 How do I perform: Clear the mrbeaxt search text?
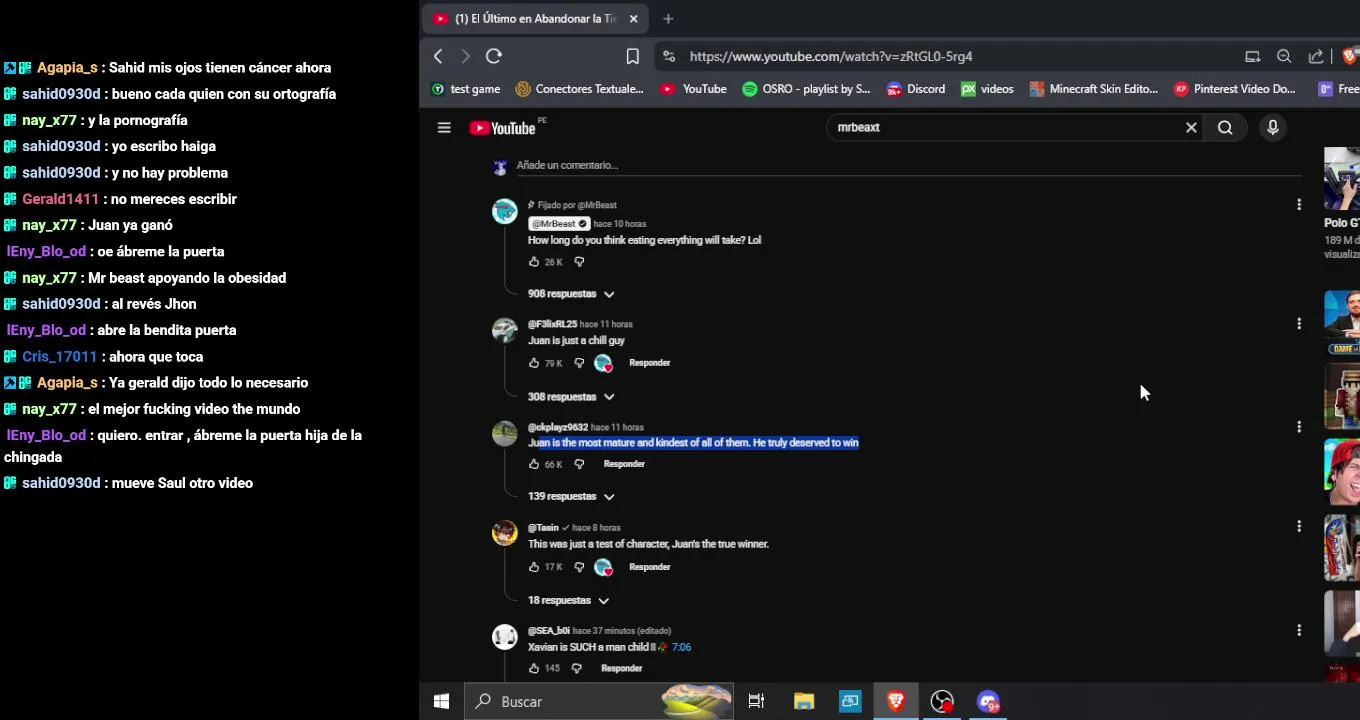tap(1191, 128)
